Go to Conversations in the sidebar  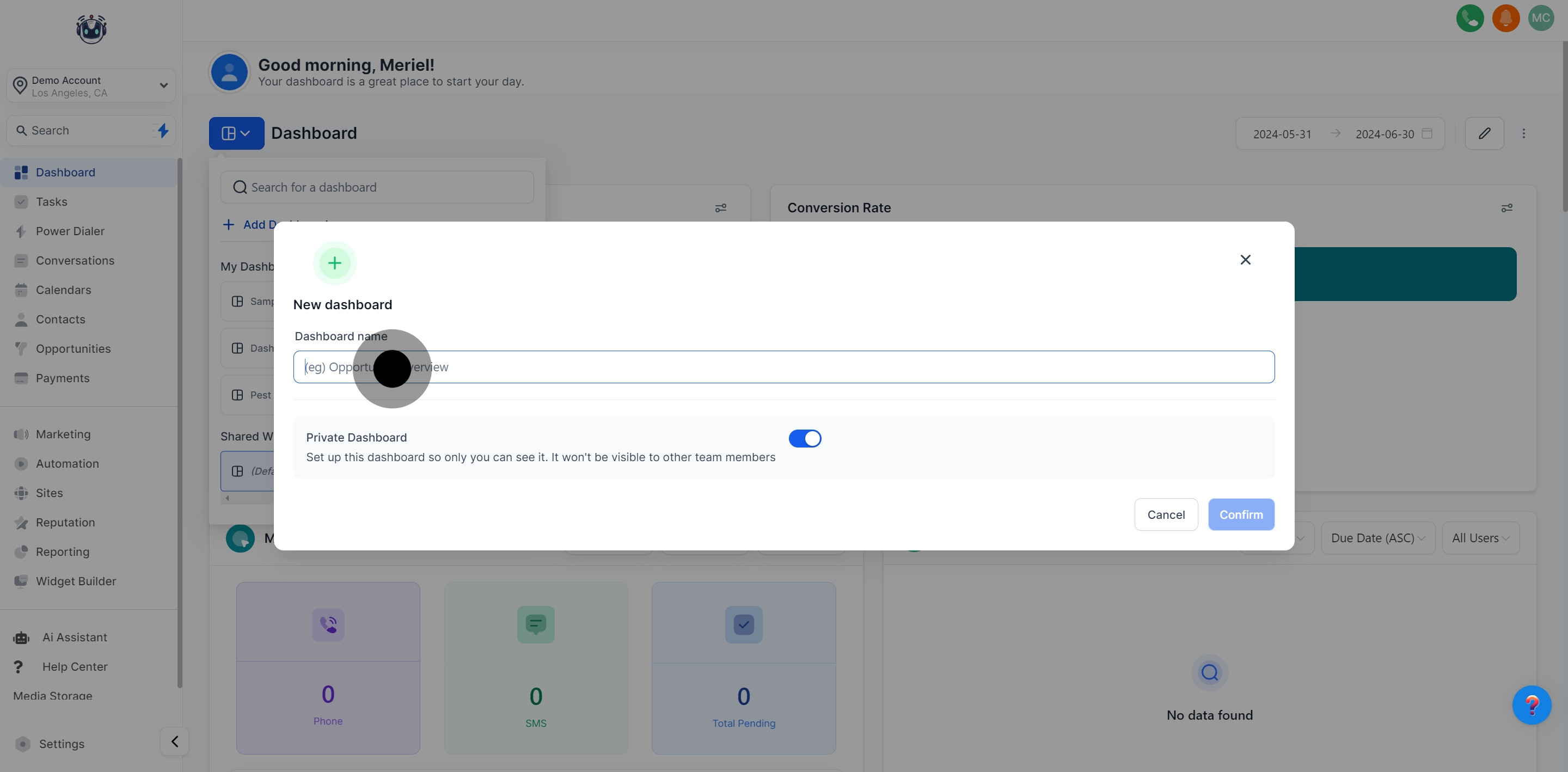[75, 261]
